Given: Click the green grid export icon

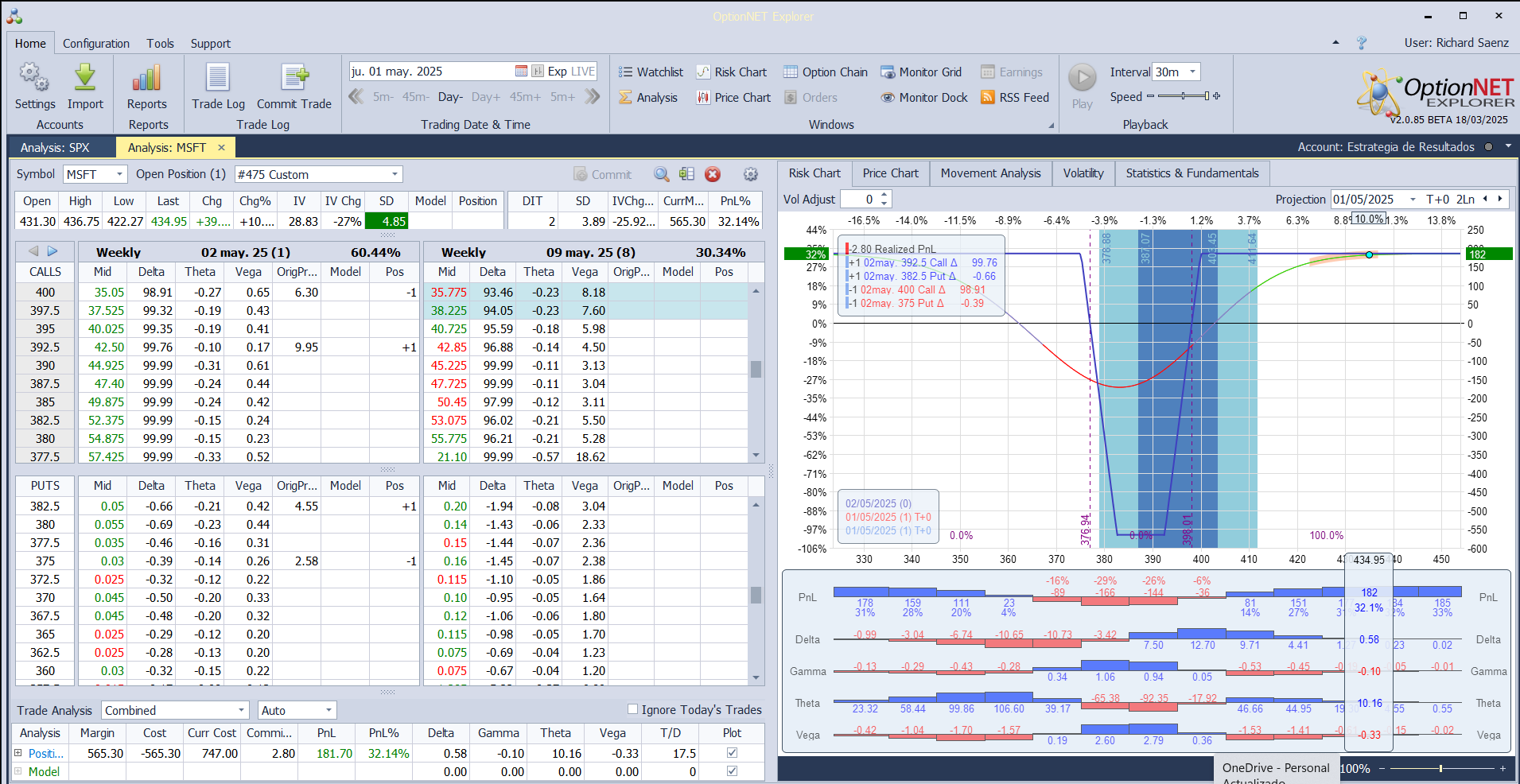Looking at the screenshot, I should [687, 174].
